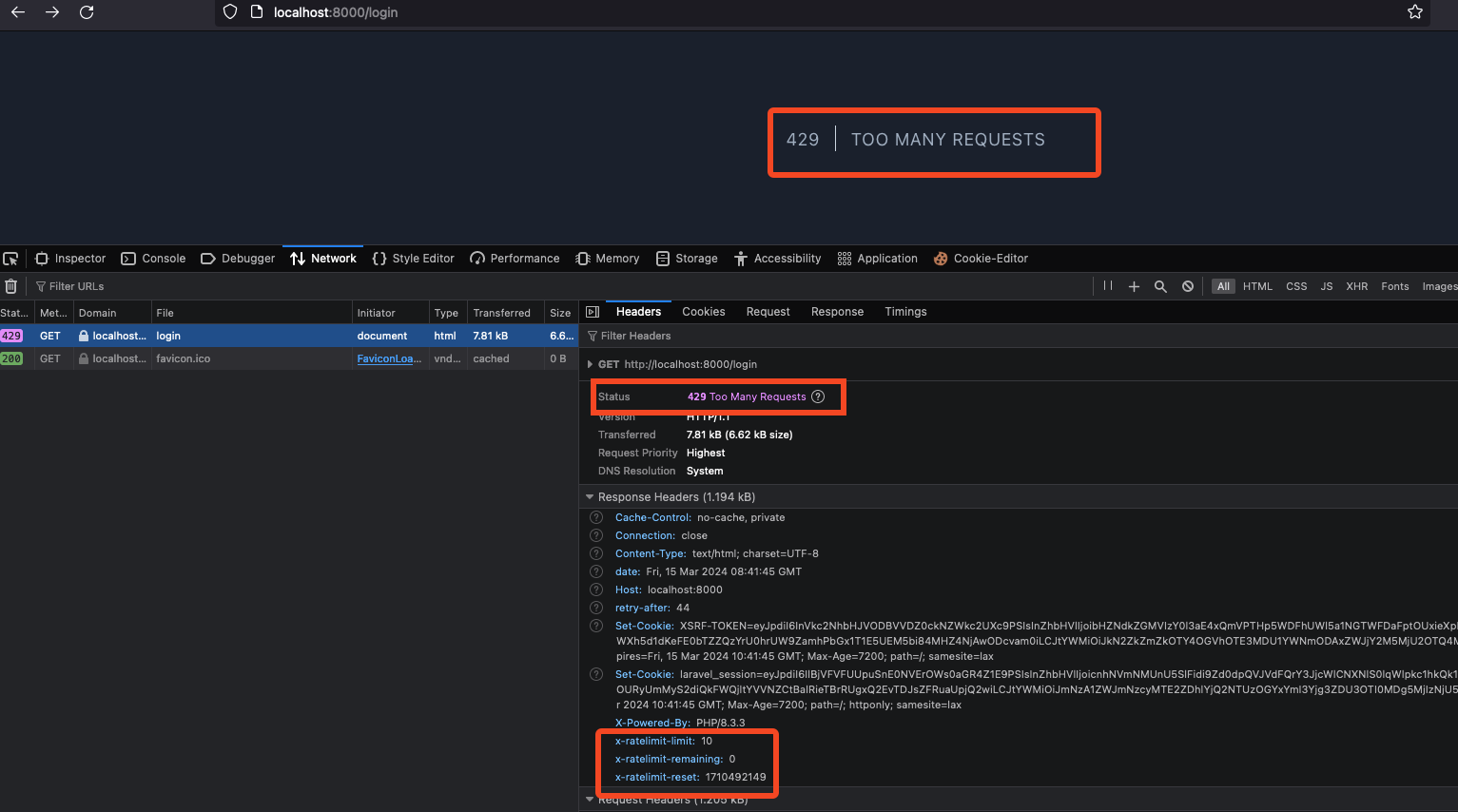This screenshot has height=812, width=1458.
Task: Click the lock icon in the login request row
Action: coord(84,336)
